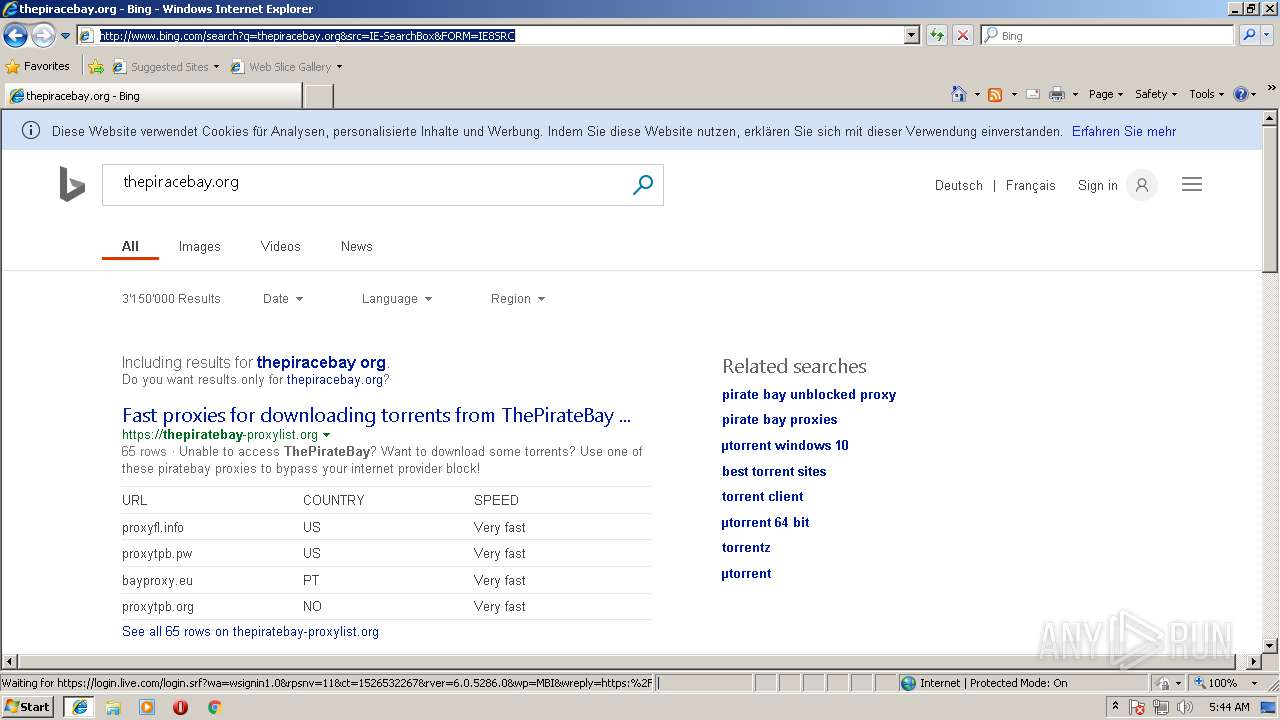Viewport: 1280px width, 720px height.
Task: Expand the green URL arrow for thepiratebay-proxylist.org
Action: [x=327, y=435]
